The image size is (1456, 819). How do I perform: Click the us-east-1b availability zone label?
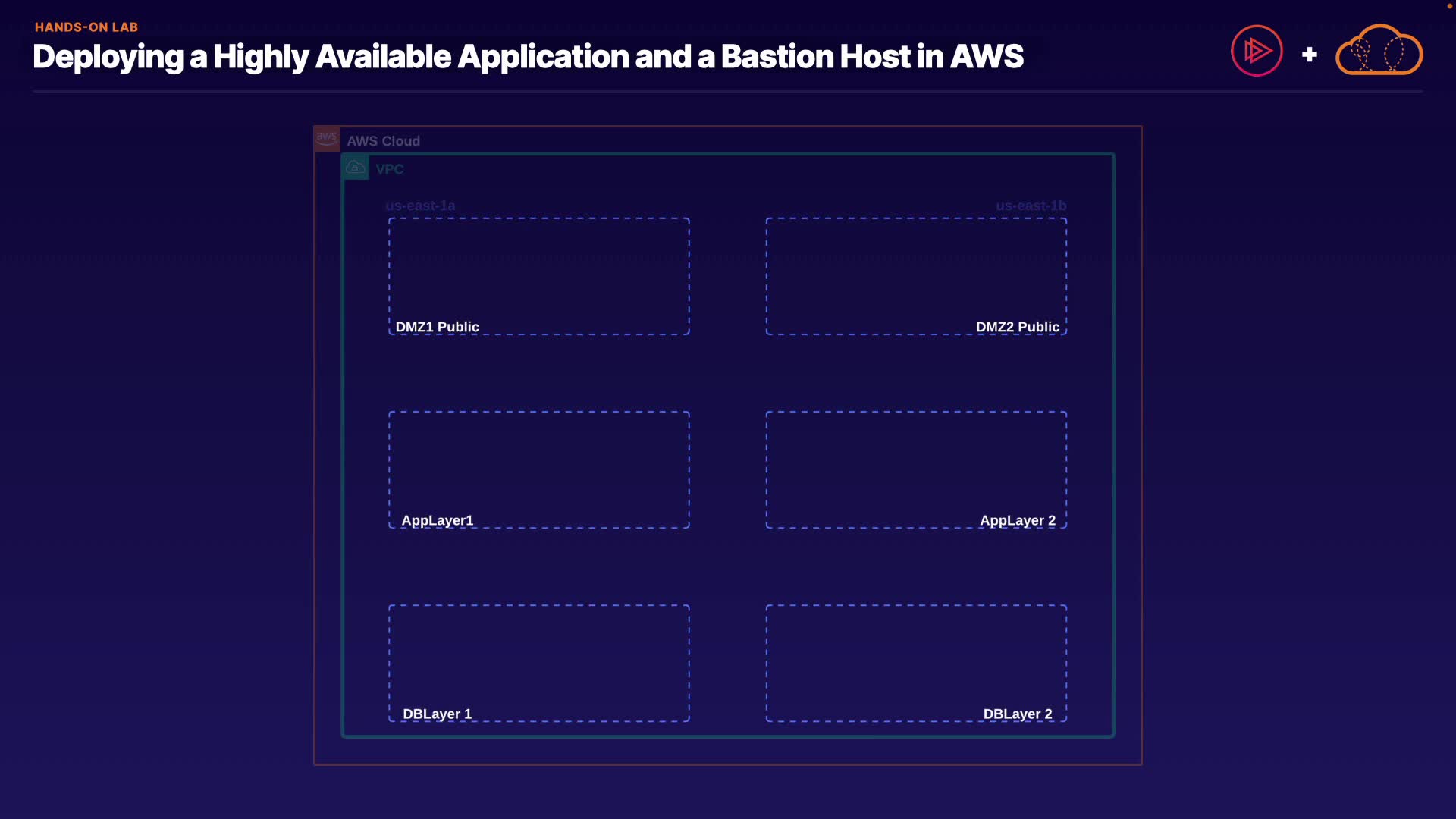[x=1031, y=206]
